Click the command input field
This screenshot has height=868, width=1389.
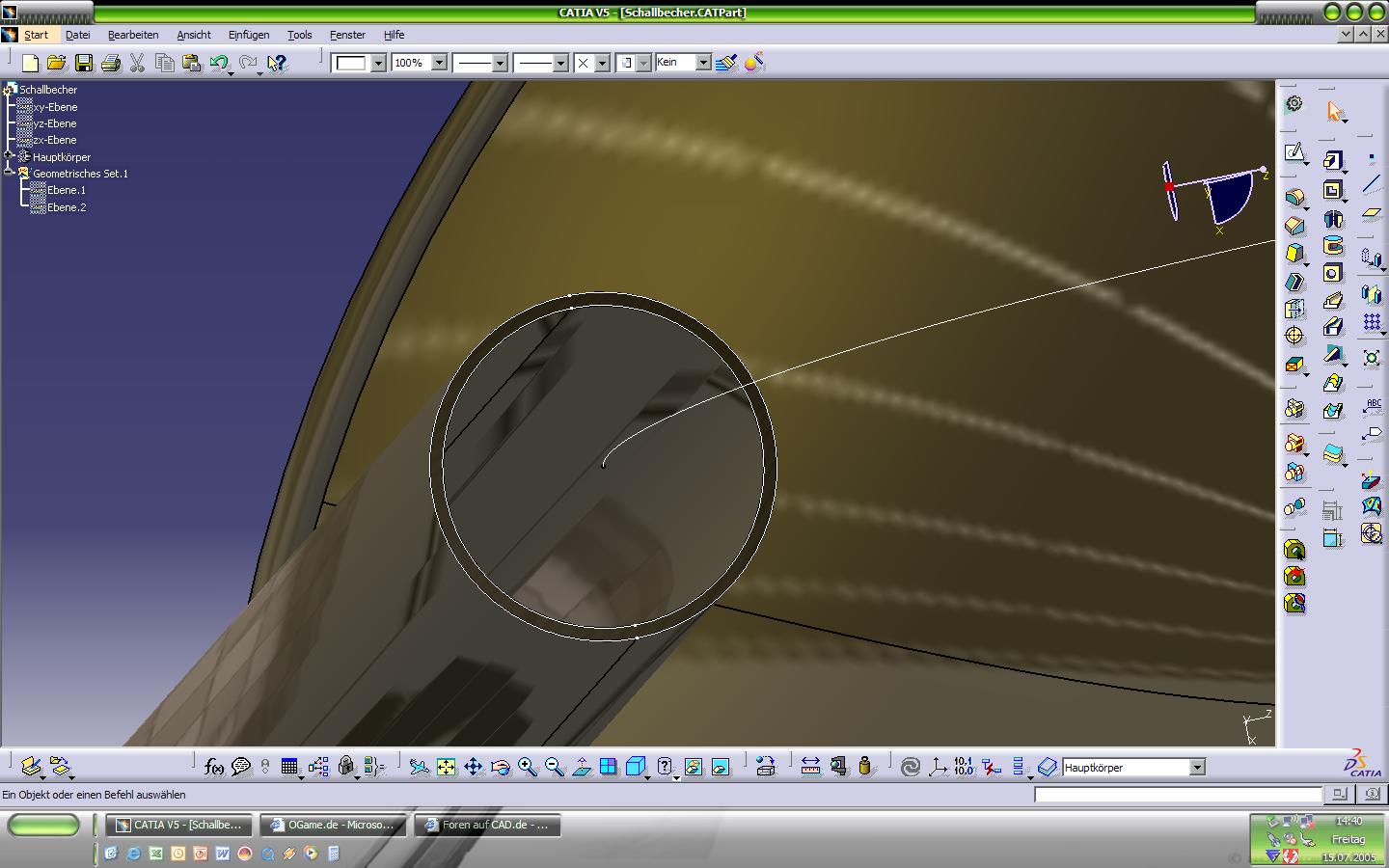click(1178, 795)
